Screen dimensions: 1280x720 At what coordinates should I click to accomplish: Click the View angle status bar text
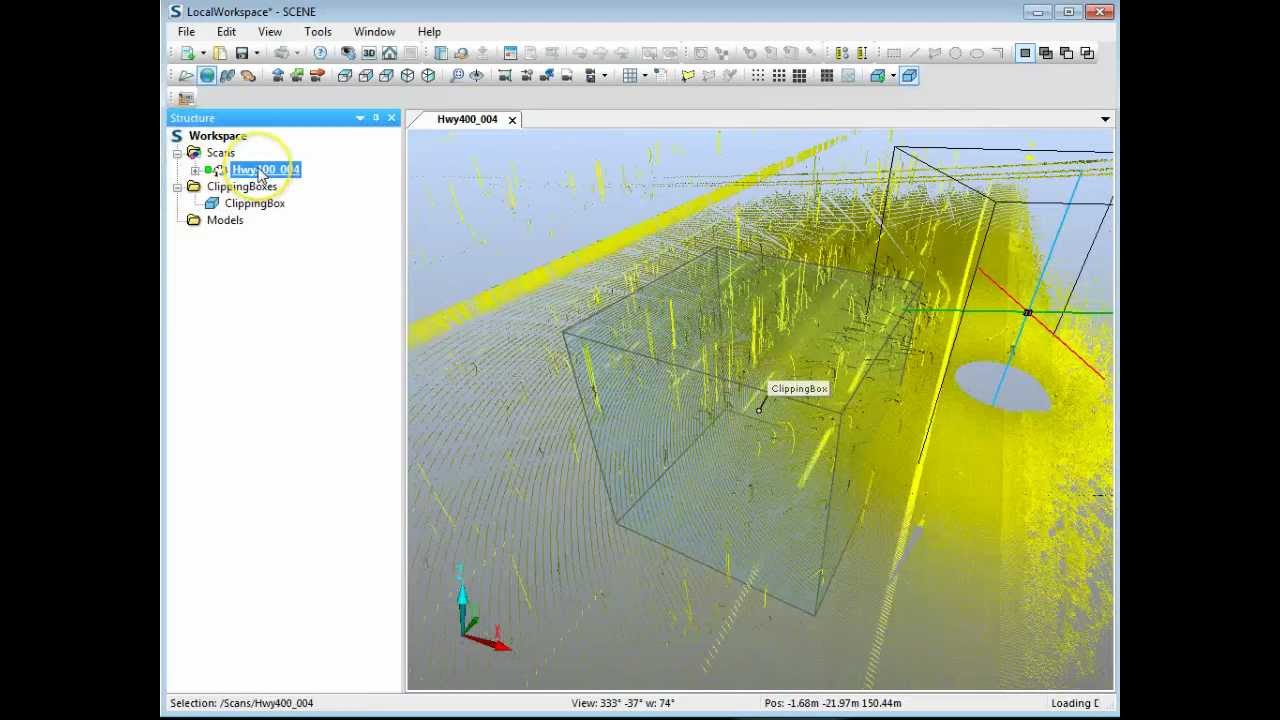[623, 703]
